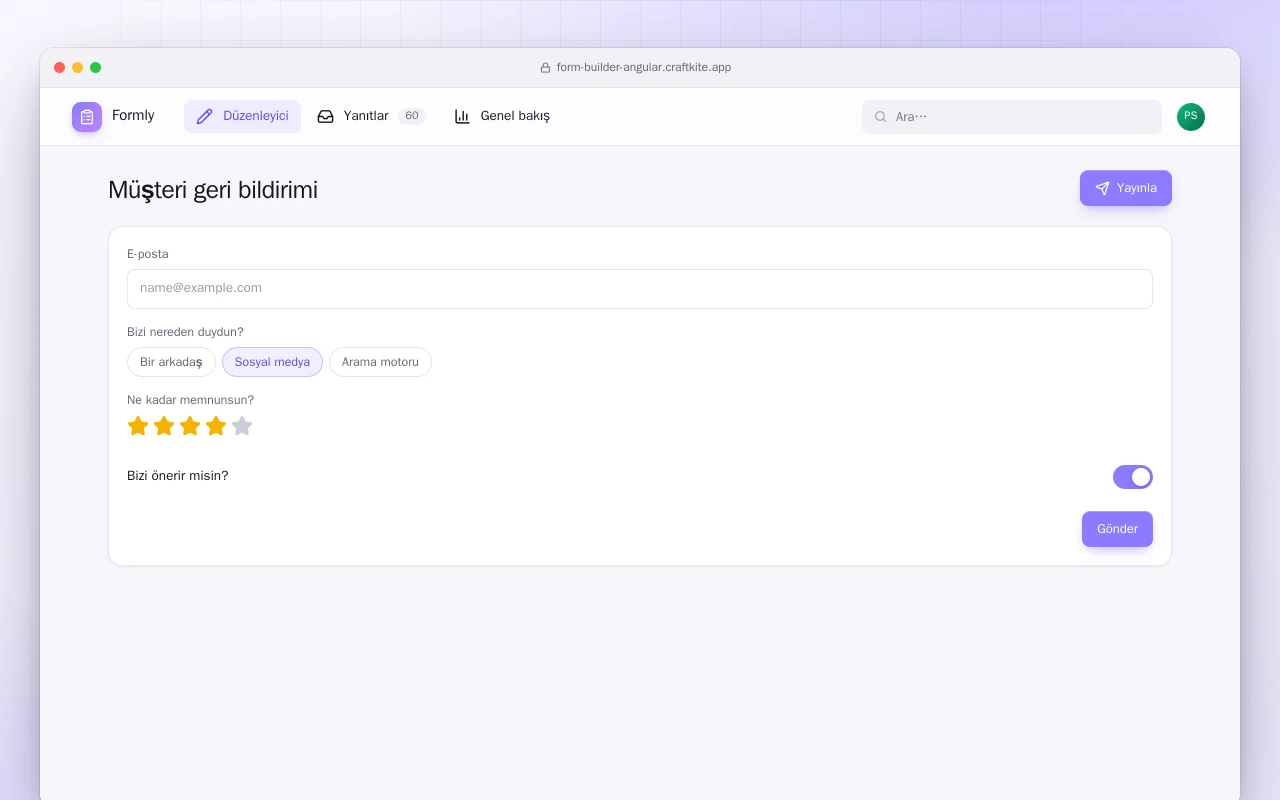Screen dimensions: 1280x800
Task: Toggle the "Bizi önerir misin?" switch
Action: click(1133, 477)
